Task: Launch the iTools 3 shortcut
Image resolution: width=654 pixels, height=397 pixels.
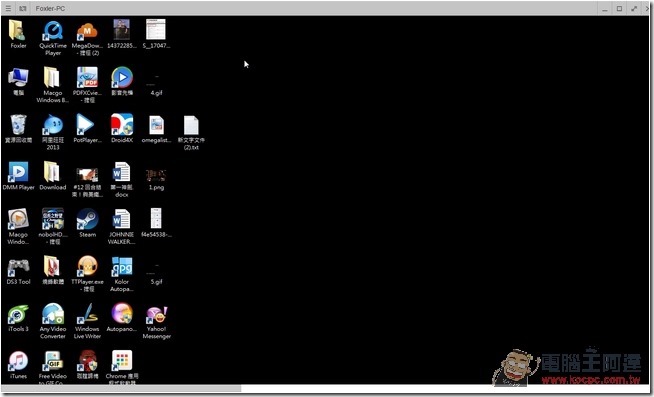Action: 18,314
